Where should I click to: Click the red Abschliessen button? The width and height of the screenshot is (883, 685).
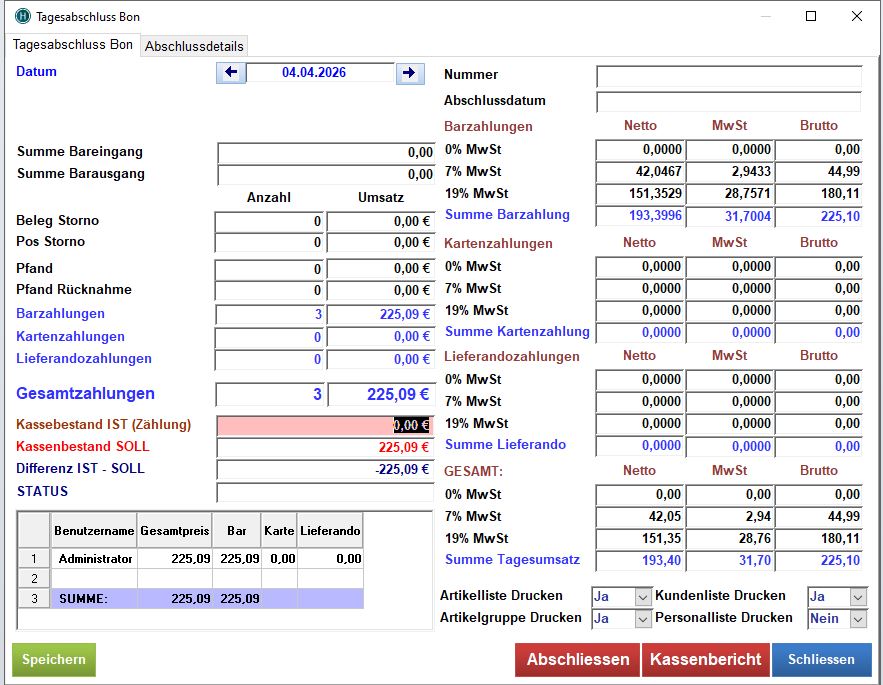(578, 660)
